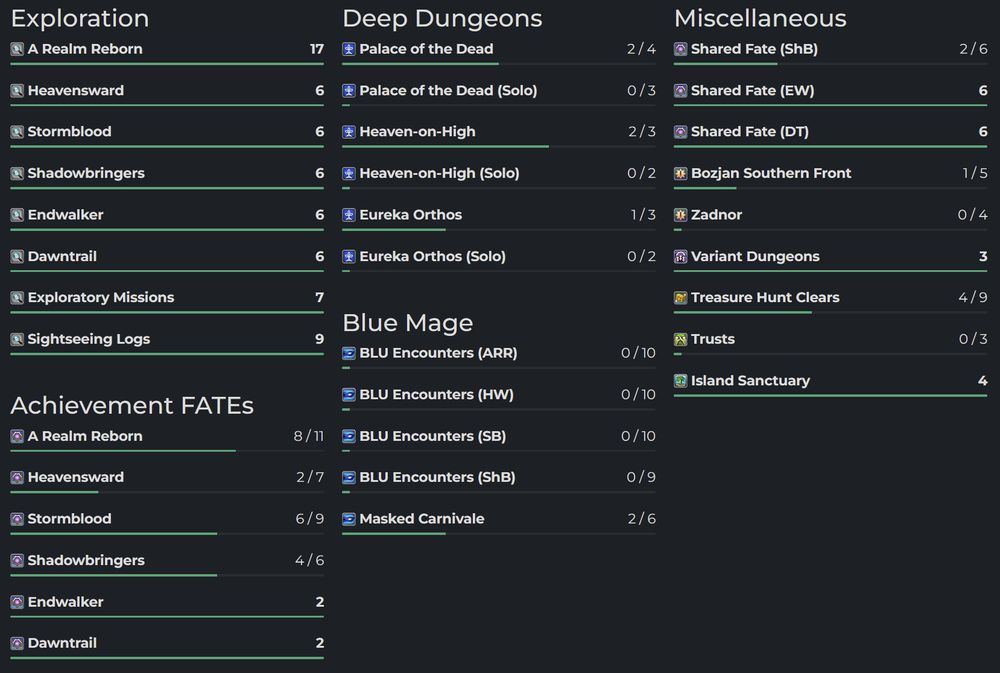This screenshot has width=1000, height=673.
Task: Click the Achievement FATEs Heavensward icon
Action: 17,477
